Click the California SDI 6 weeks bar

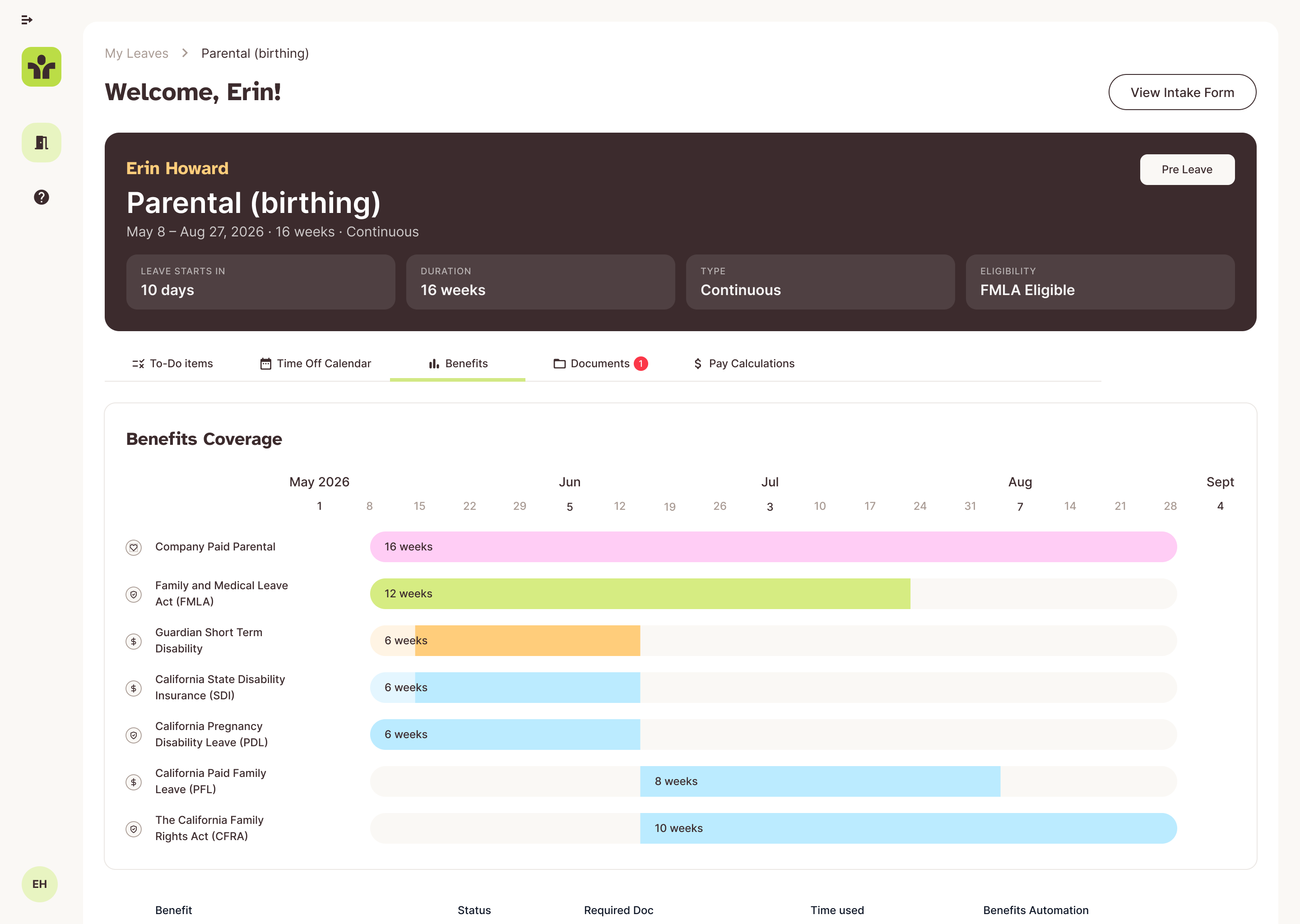click(x=505, y=688)
